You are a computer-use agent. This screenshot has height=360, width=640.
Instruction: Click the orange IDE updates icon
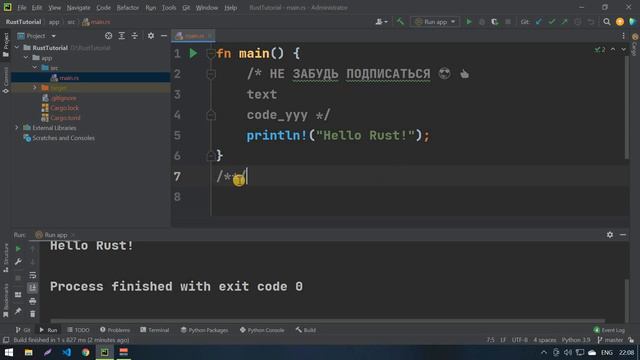tap(620, 22)
